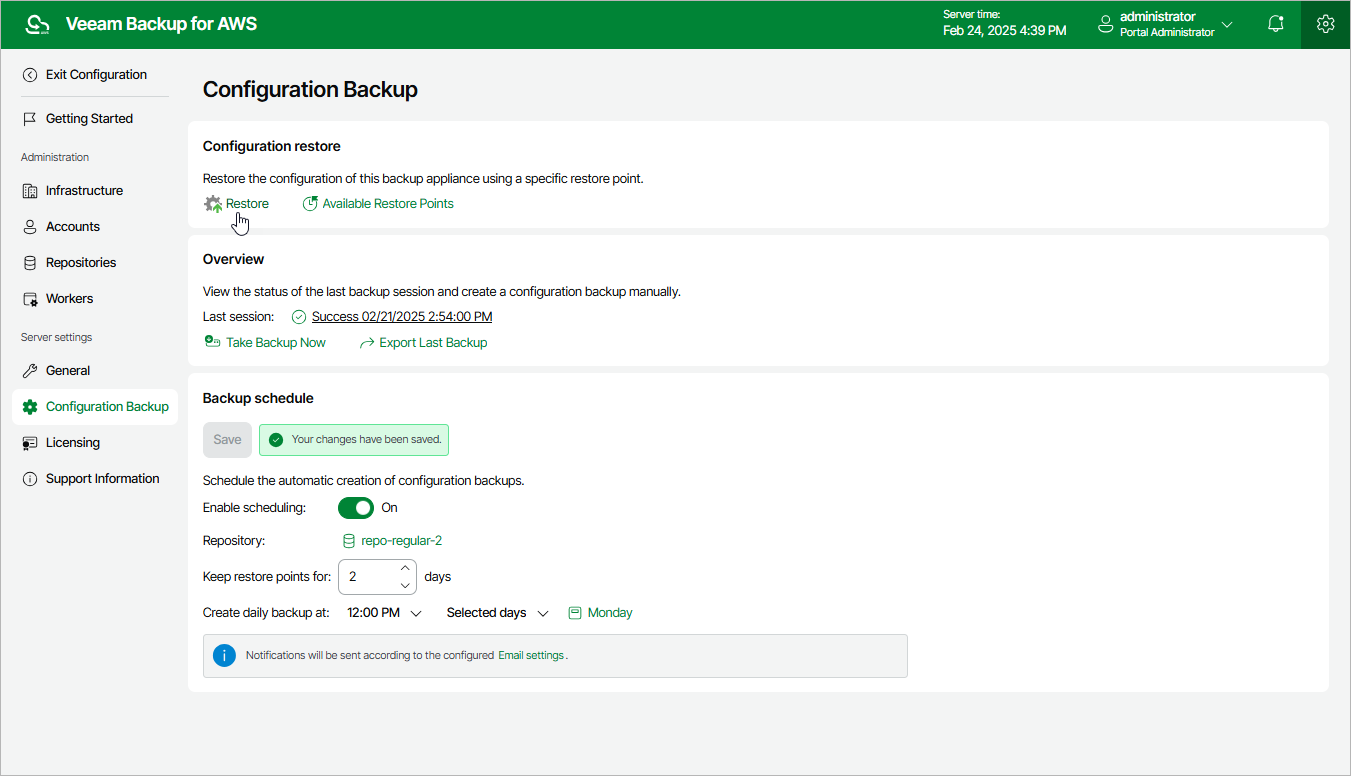Click the Available Restore Points clock icon
Image resolution: width=1351 pixels, height=776 pixels.
(x=310, y=204)
